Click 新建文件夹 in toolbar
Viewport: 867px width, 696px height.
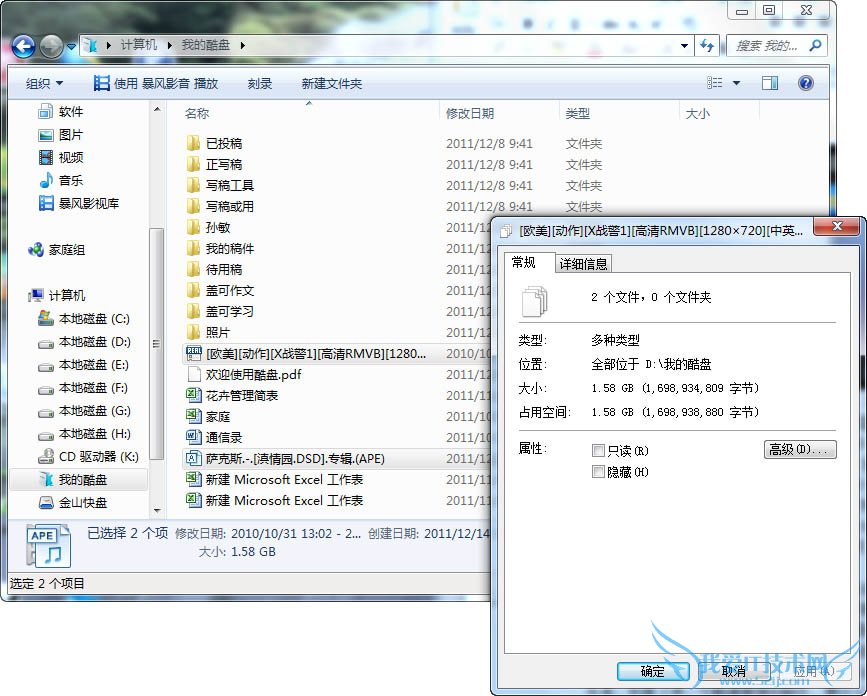tap(332, 83)
